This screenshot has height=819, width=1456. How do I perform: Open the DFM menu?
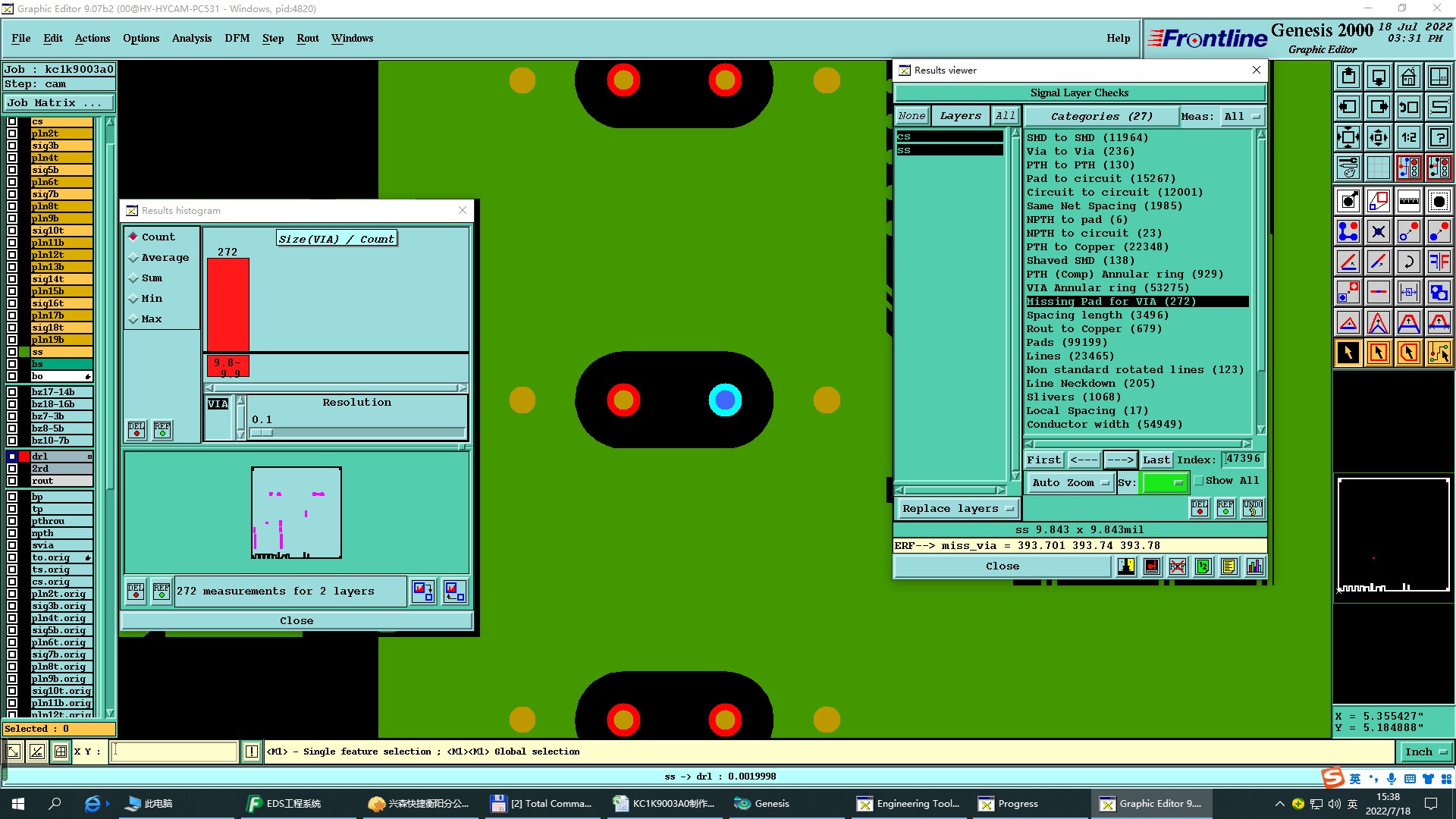(237, 38)
